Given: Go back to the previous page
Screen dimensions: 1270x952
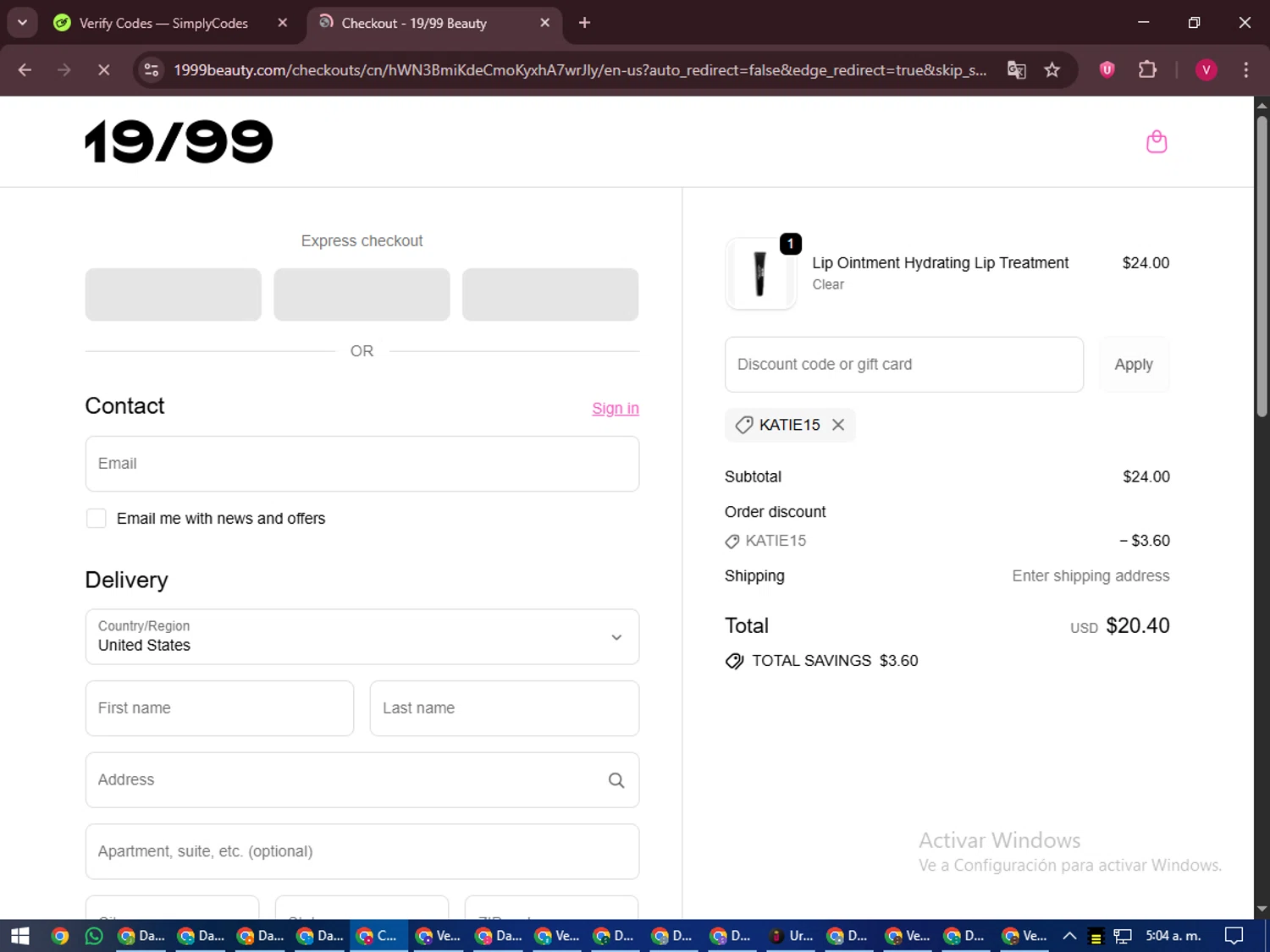Looking at the screenshot, I should point(25,70).
